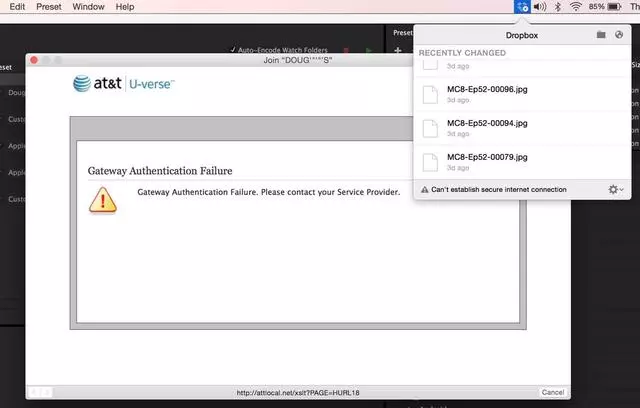
Task: Open the Dropbox settings gear menu
Action: pyautogui.click(x=616, y=189)
